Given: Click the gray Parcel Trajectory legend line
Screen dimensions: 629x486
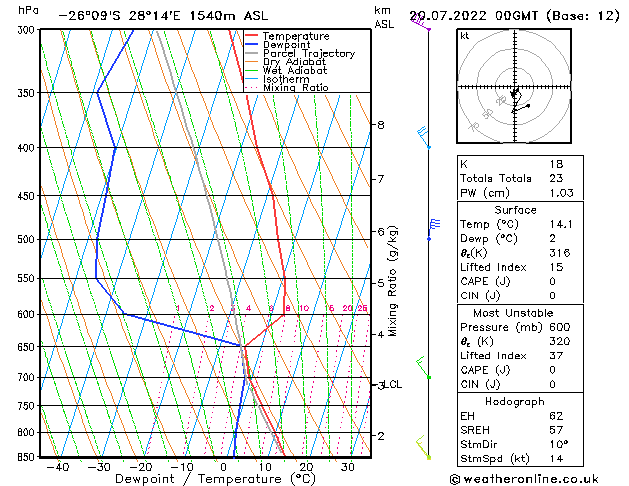Looking at the screenshot, I should click(x=252, y=53).
